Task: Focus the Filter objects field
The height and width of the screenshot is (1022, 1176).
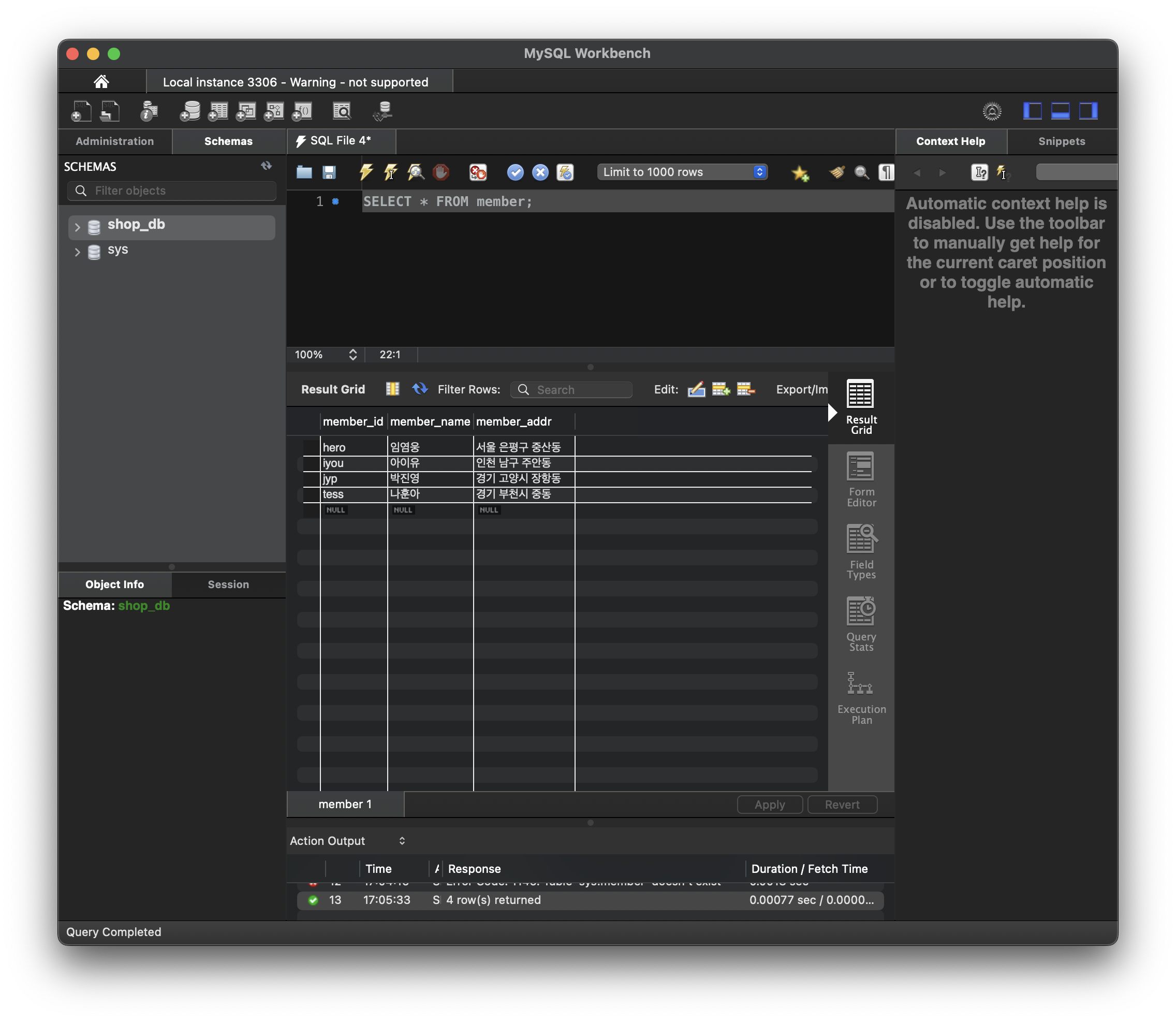Action: click(171, 191)
